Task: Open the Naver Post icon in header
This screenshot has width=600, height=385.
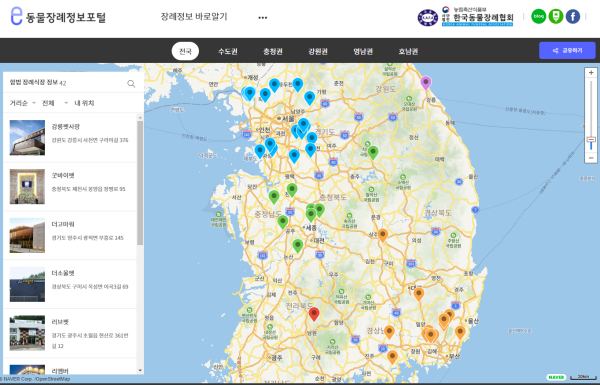Action: pos(556,16)
